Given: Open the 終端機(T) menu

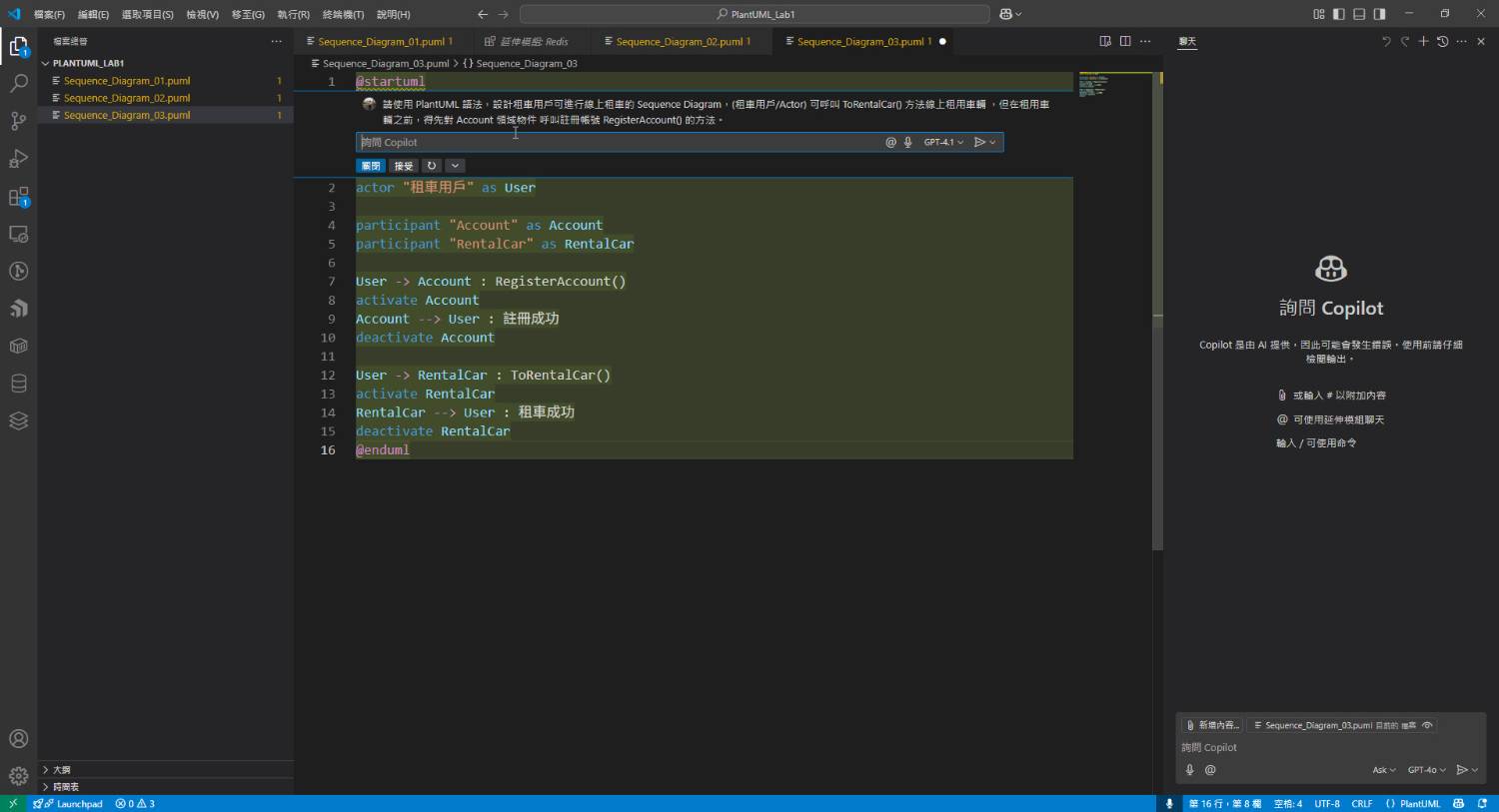Looking at the screenshot, I should [x=343, y=14].
